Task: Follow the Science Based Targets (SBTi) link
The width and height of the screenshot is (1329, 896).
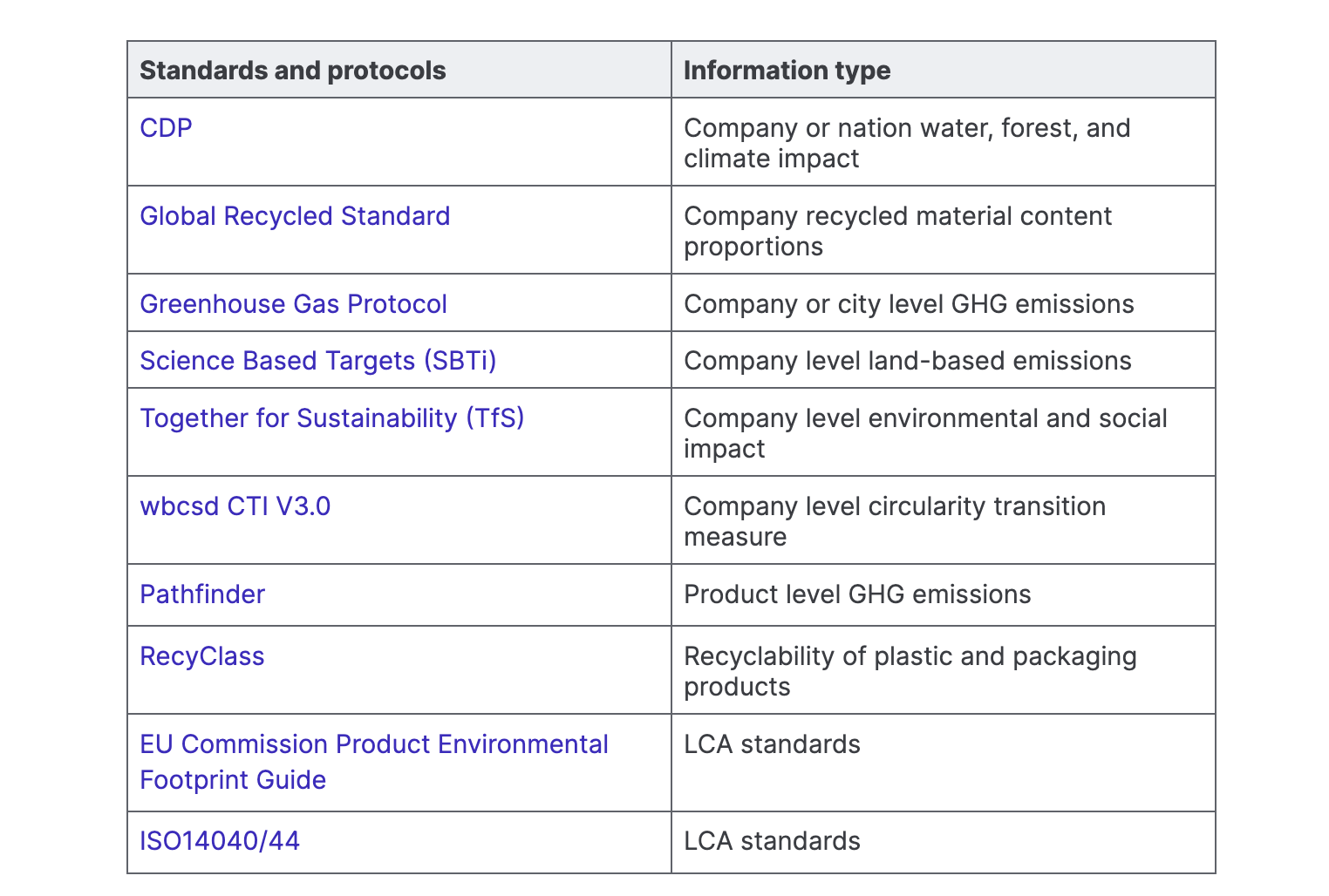Action: (317, 361)
